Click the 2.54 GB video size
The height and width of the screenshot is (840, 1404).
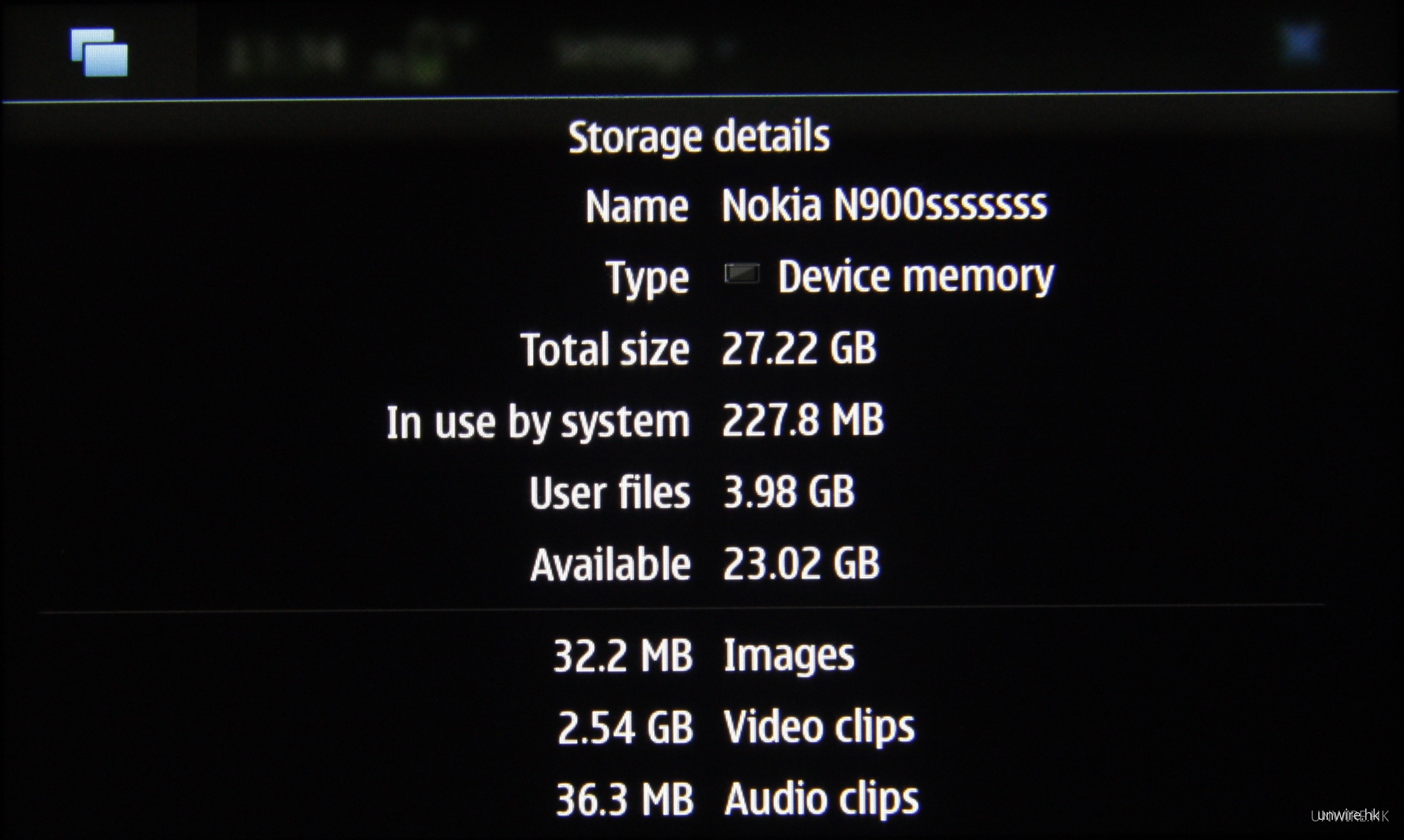tap(626, 729)
